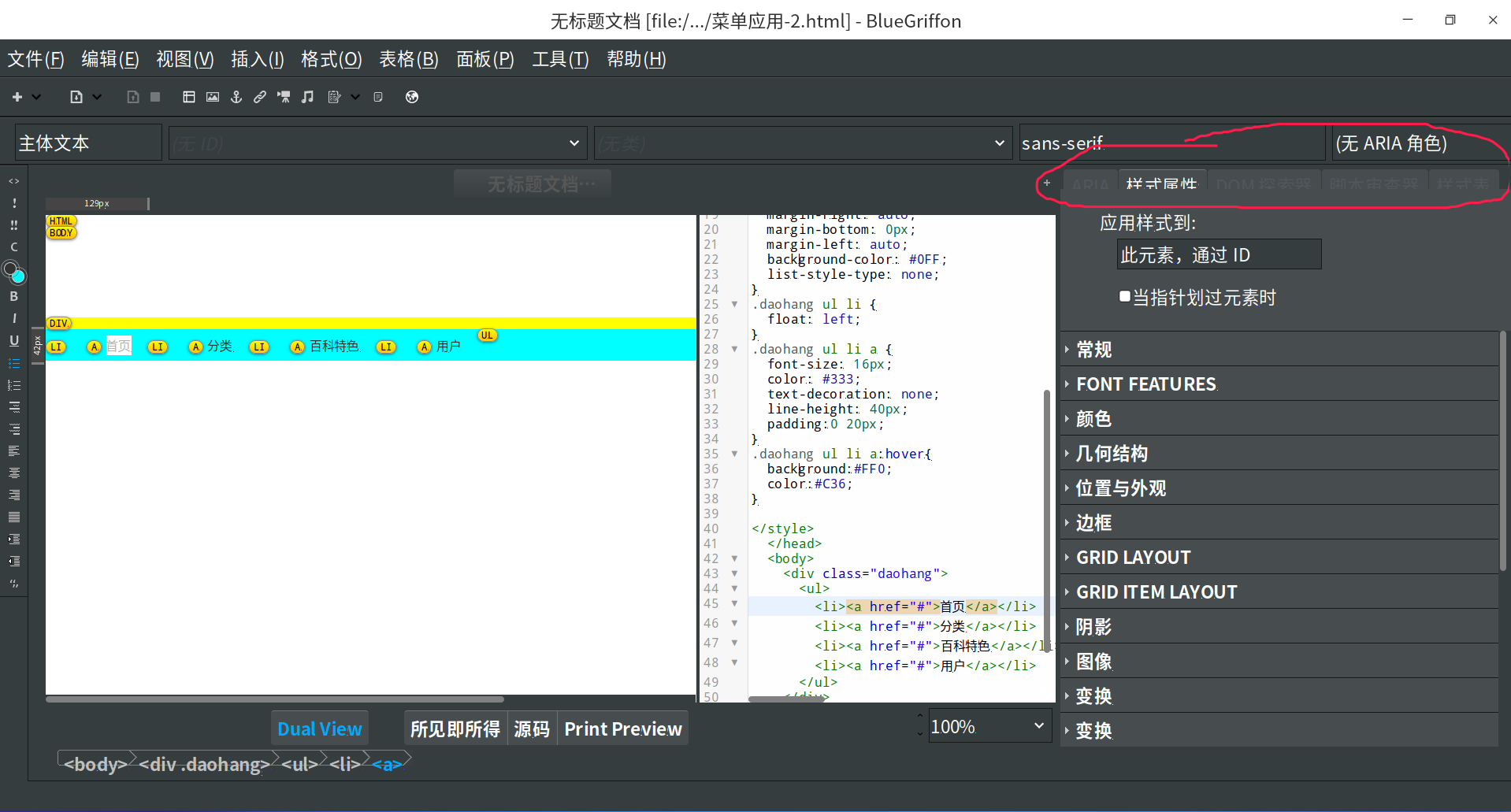Toggle bold with the B sidebar icon
This screenshot has height=812, width=1511.
[13, 296]
